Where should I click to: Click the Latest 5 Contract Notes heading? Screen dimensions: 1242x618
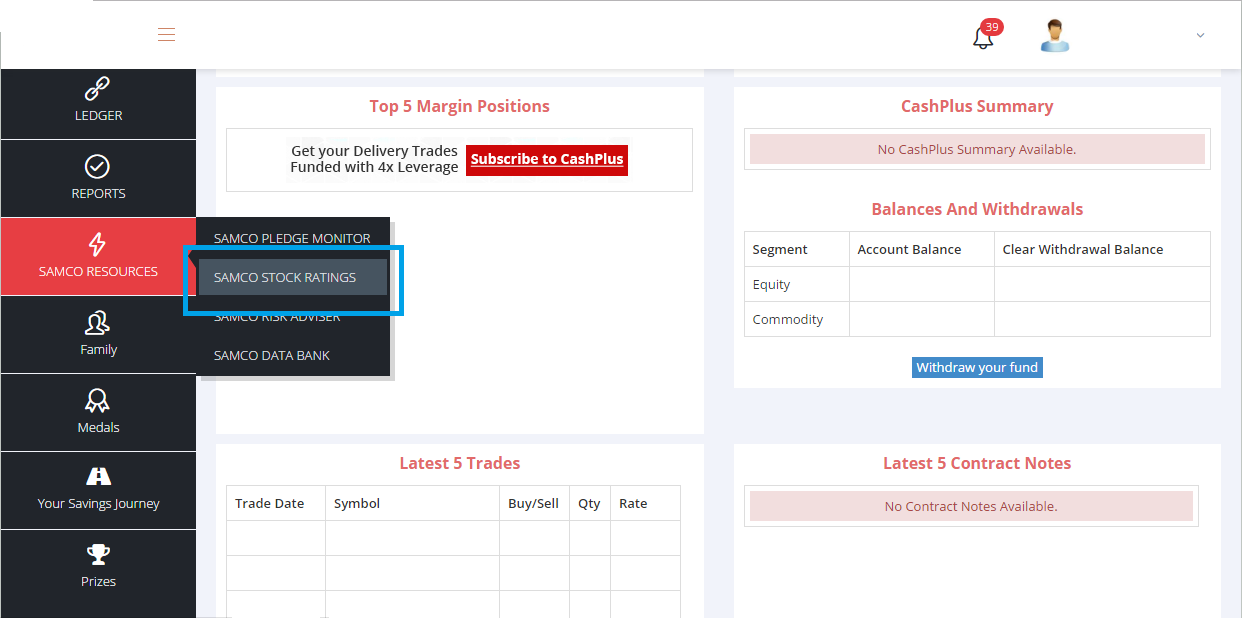coord(977,463)
